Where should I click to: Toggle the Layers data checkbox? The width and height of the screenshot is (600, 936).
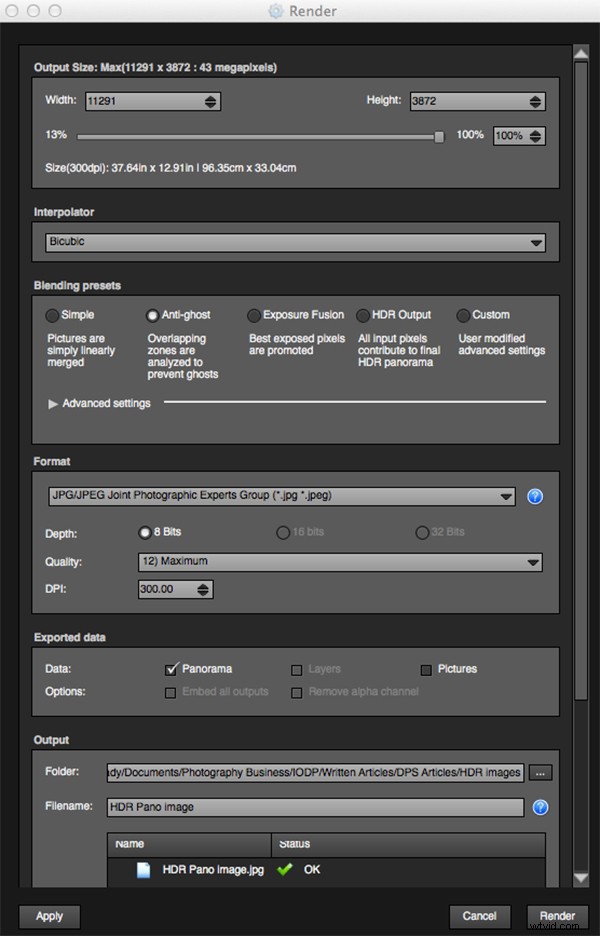click(296, 670)
